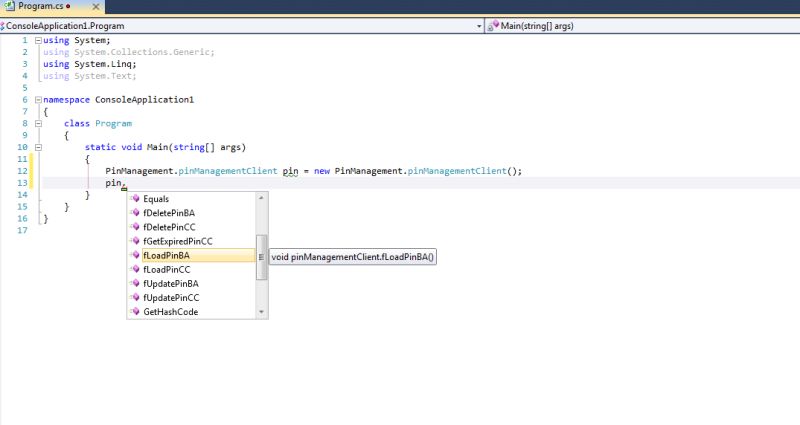Image resolution: width=800 pixels, height=425 pixels.
Task: Click 'using System.Text;' on line 4
Action: pos(90,76)
